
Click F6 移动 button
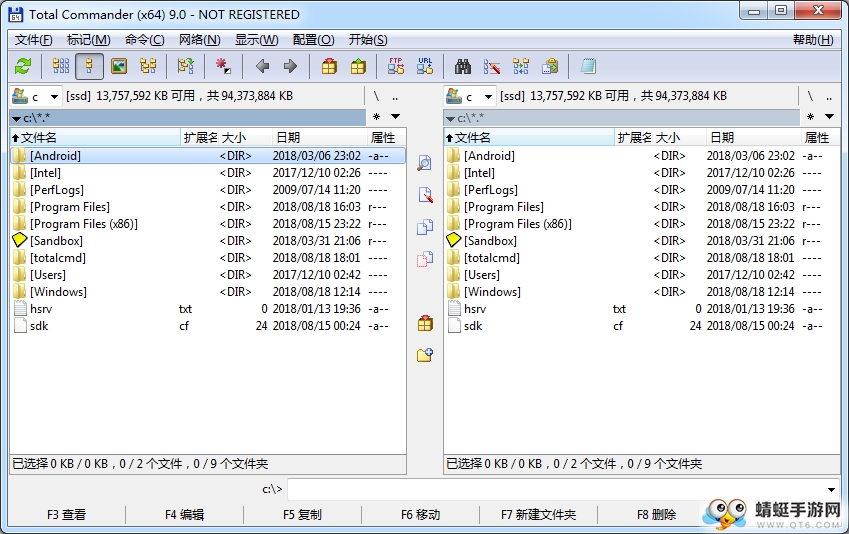click(421, 515)
